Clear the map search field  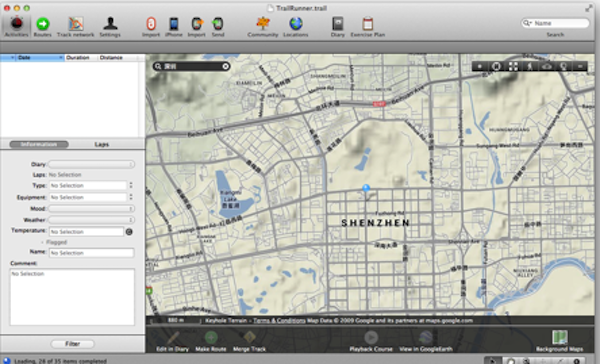(x=226, y=66)
